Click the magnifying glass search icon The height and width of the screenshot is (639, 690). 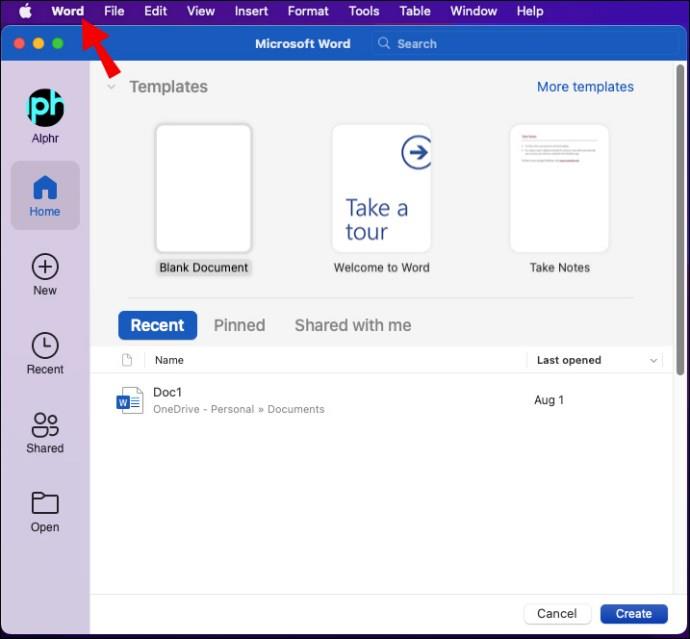[x=384, y=43]
